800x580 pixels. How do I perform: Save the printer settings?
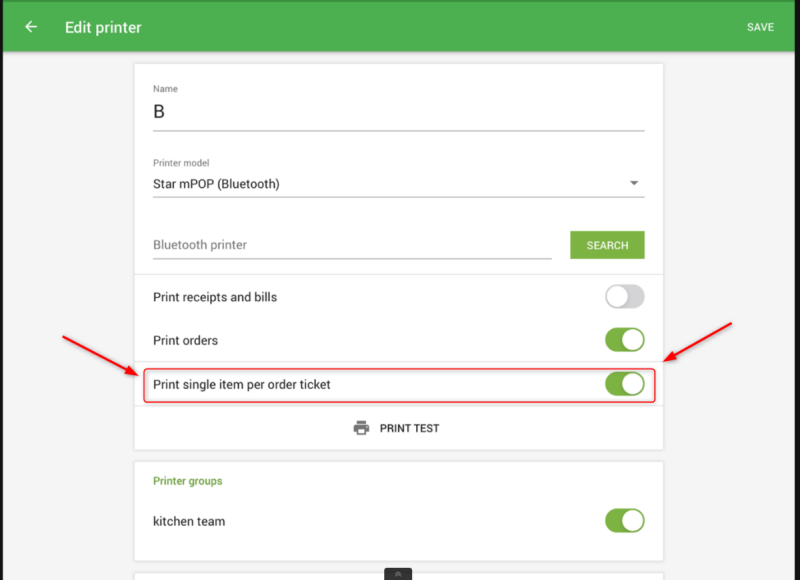tap(760, 27)
